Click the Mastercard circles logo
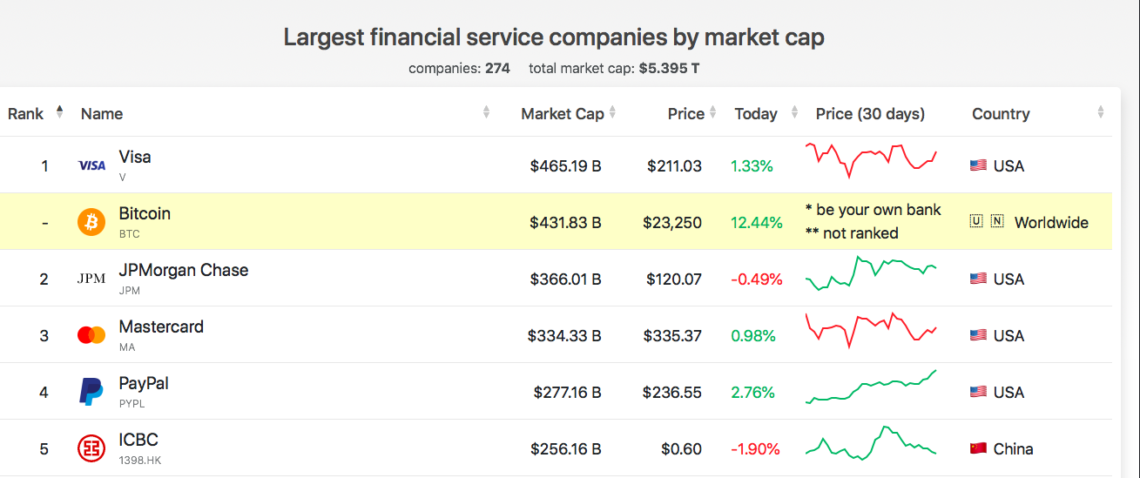The height and width of the screenshot is (478, 1140). (91, 336)
